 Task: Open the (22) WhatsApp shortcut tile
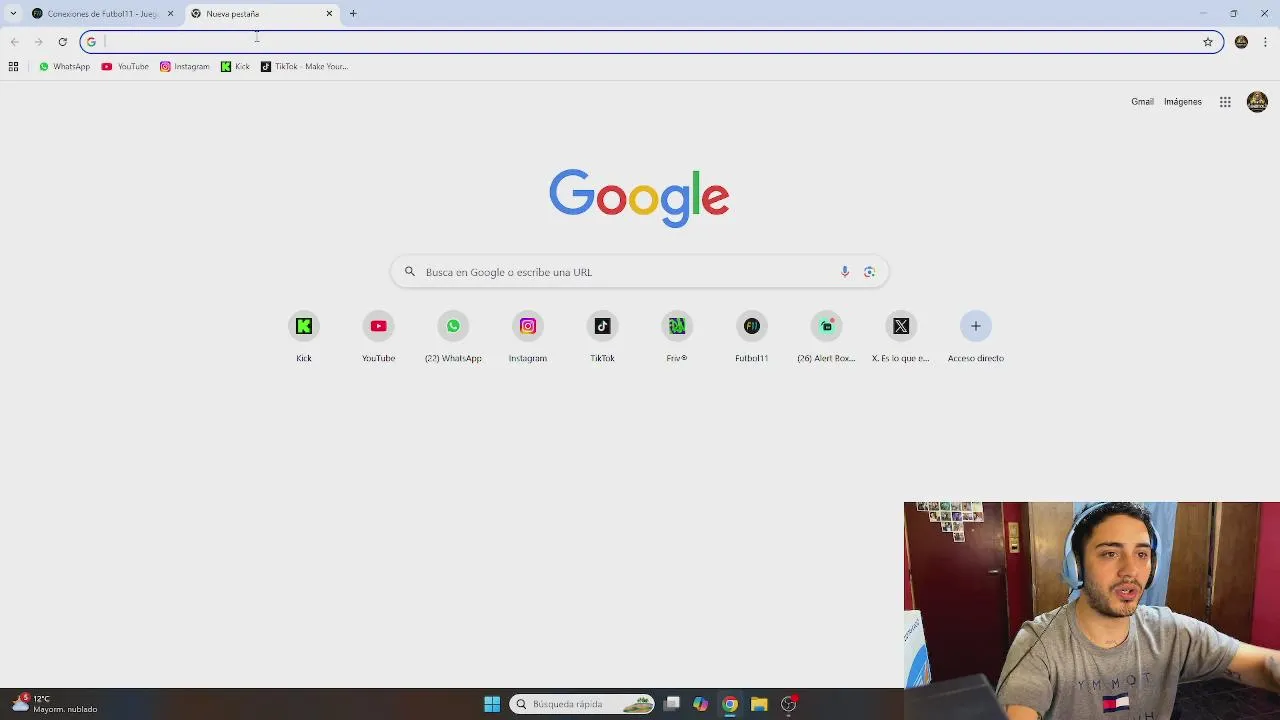coord(453,338)
